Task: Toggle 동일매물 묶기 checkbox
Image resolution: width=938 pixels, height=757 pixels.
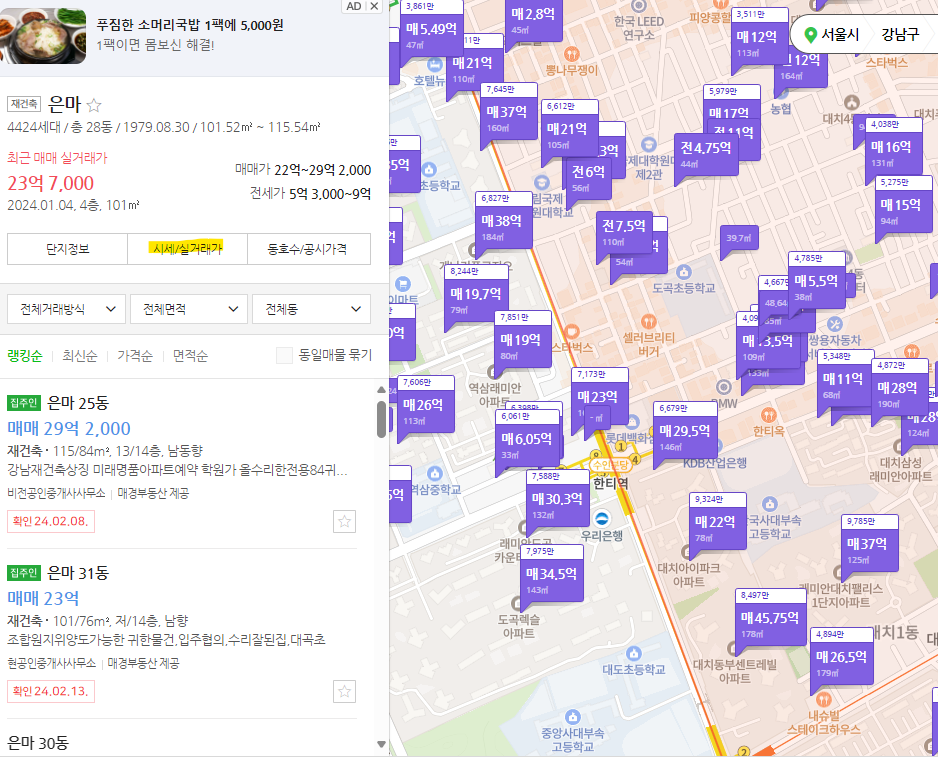Action: [284, 355]
